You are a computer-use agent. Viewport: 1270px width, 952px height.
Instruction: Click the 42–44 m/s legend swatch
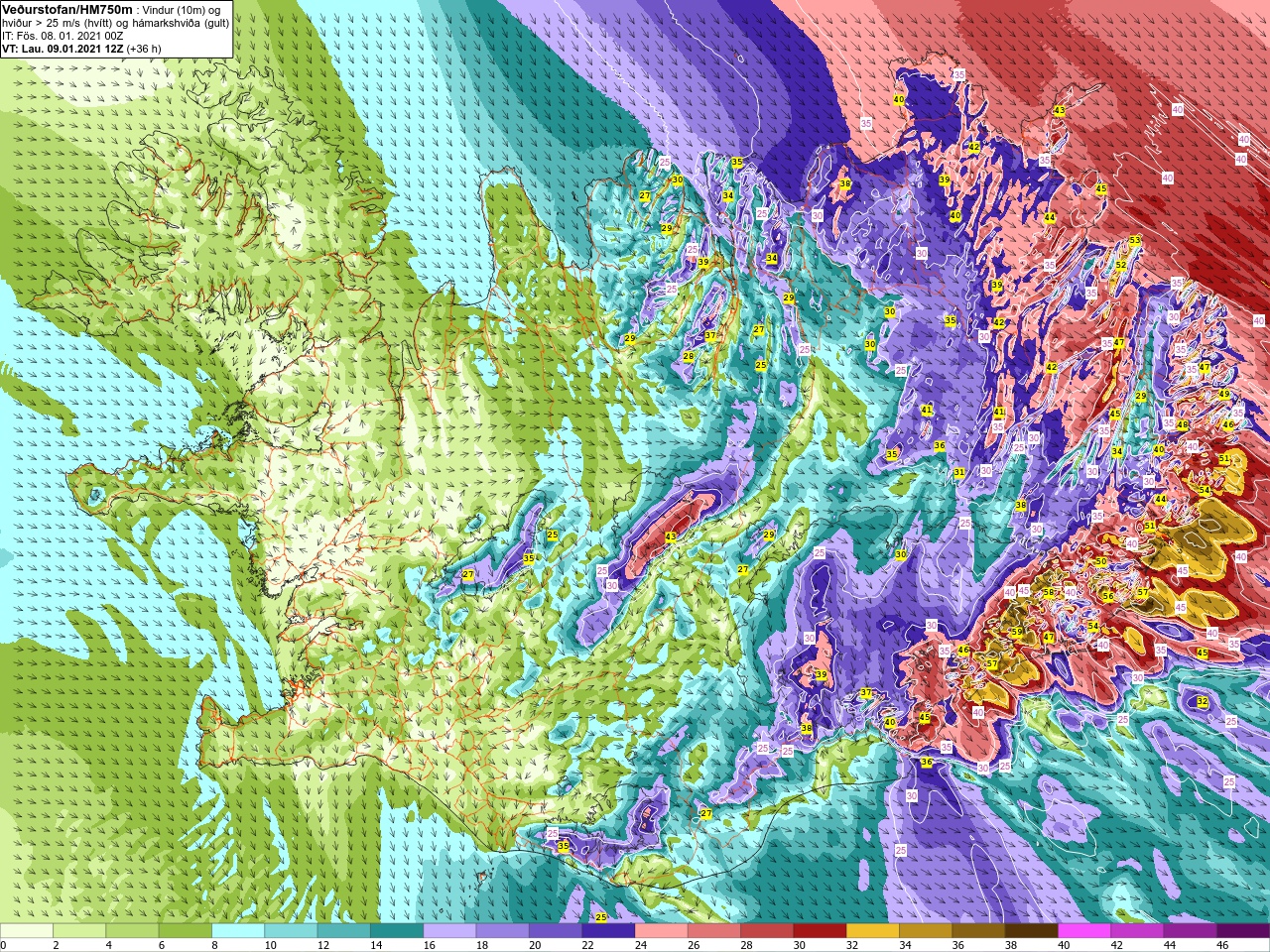[1138, 931]
